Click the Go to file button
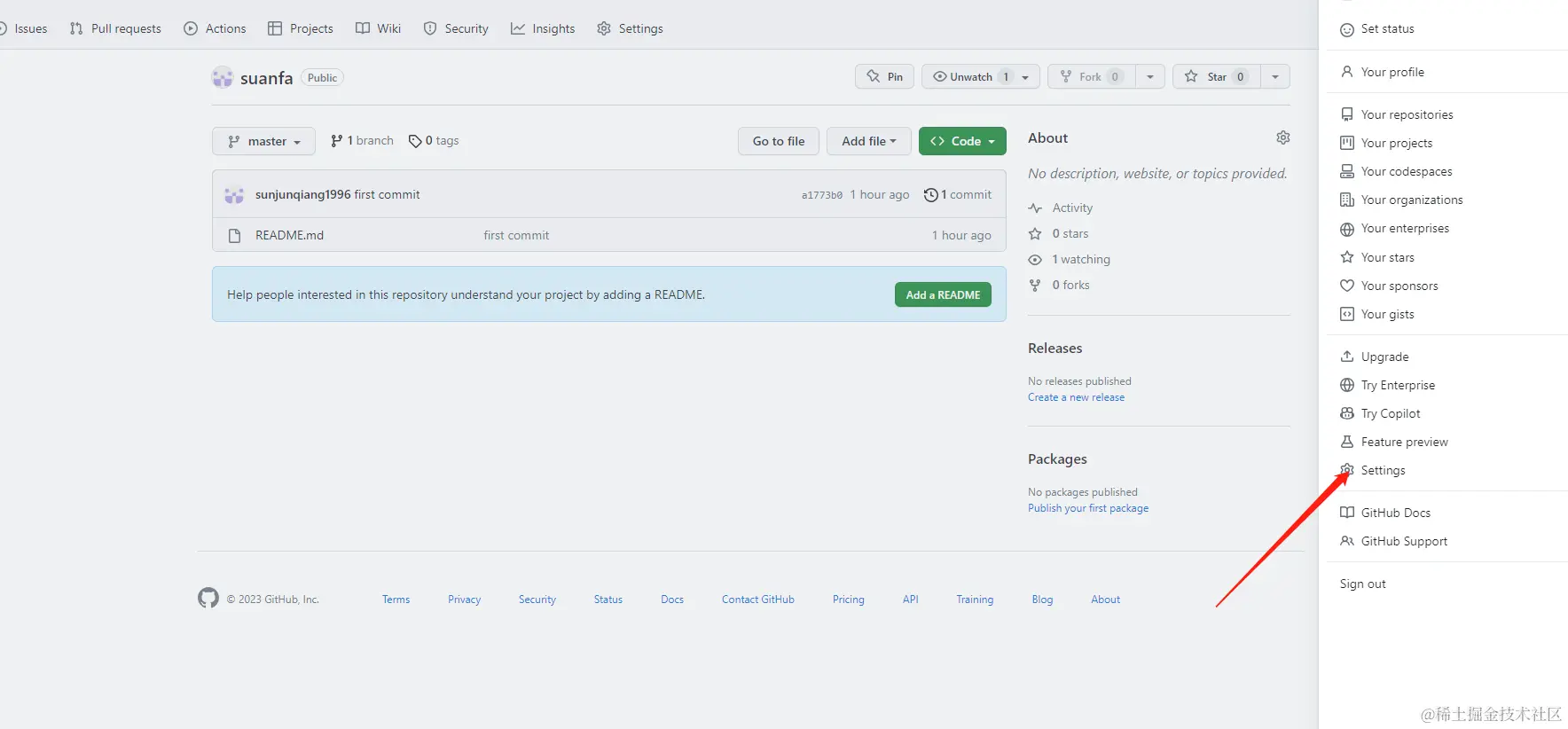 (x=779, y=141)
